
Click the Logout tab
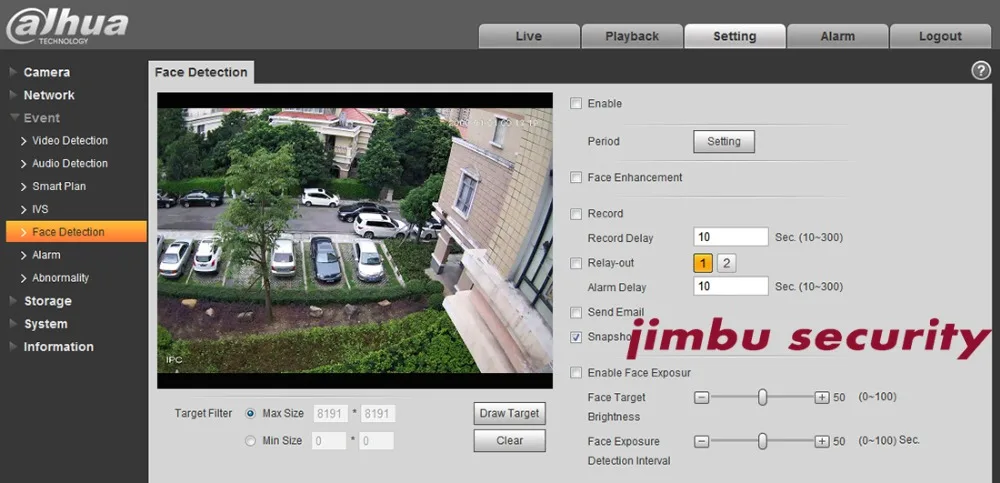[x=940, y=36]
